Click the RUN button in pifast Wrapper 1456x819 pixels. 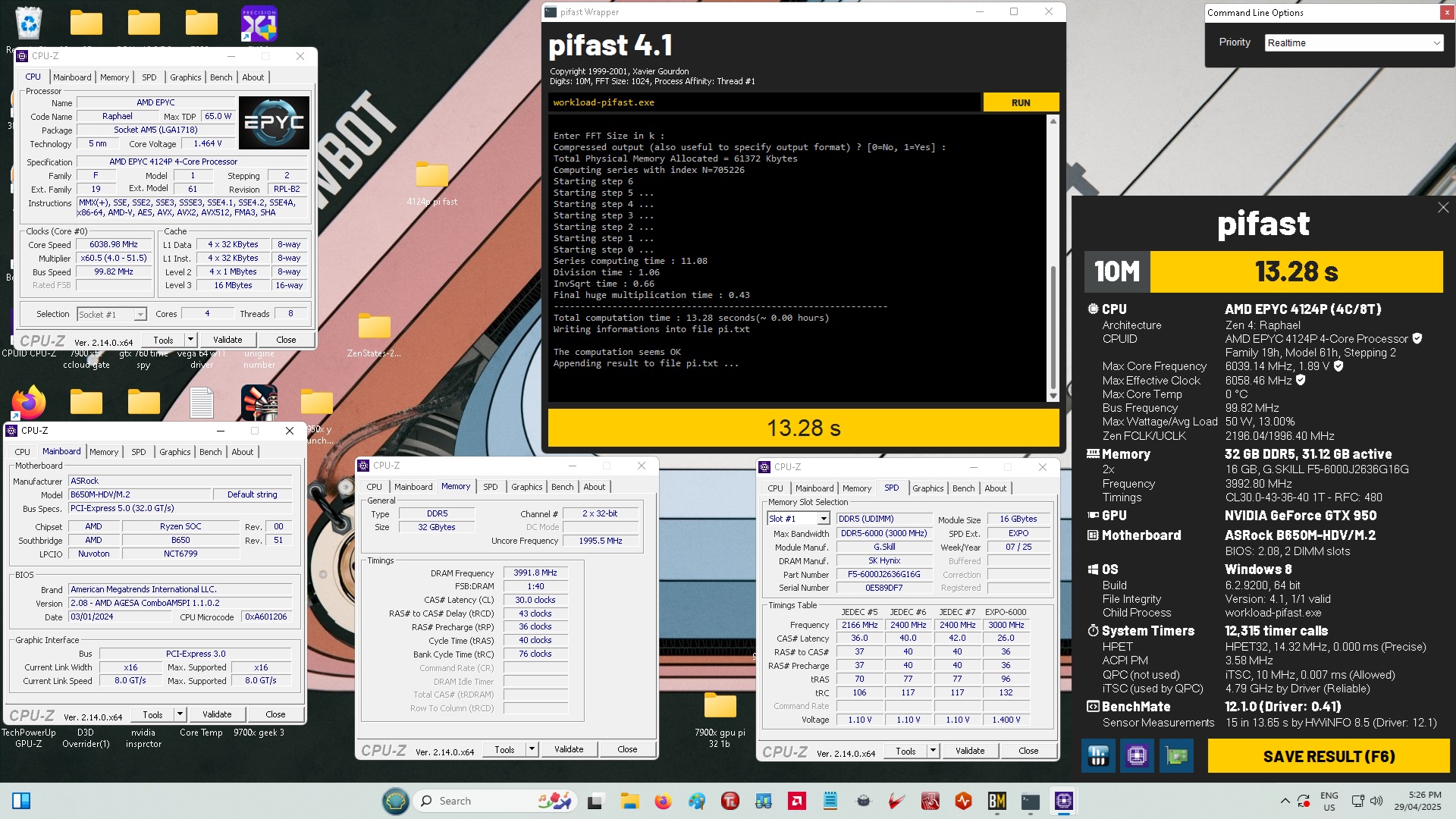1021,102
